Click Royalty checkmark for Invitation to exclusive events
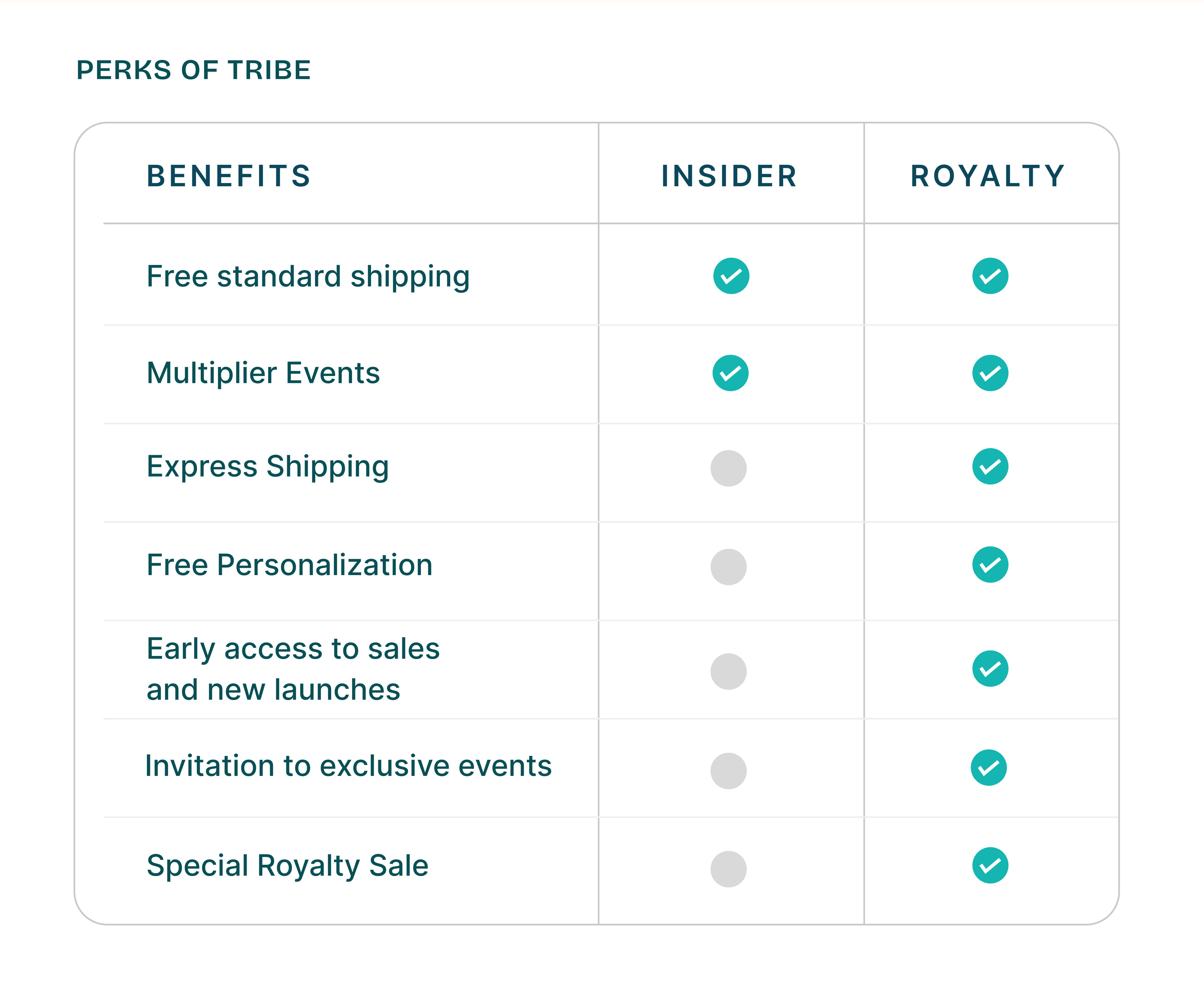 pyautogui.click(x=988, y=767)
